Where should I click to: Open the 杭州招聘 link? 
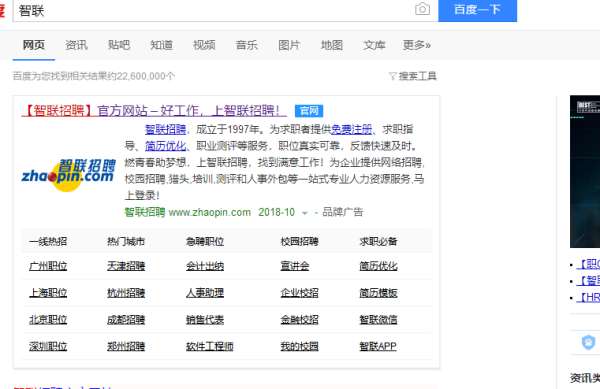pyautogui.click(x=126, y=293)
